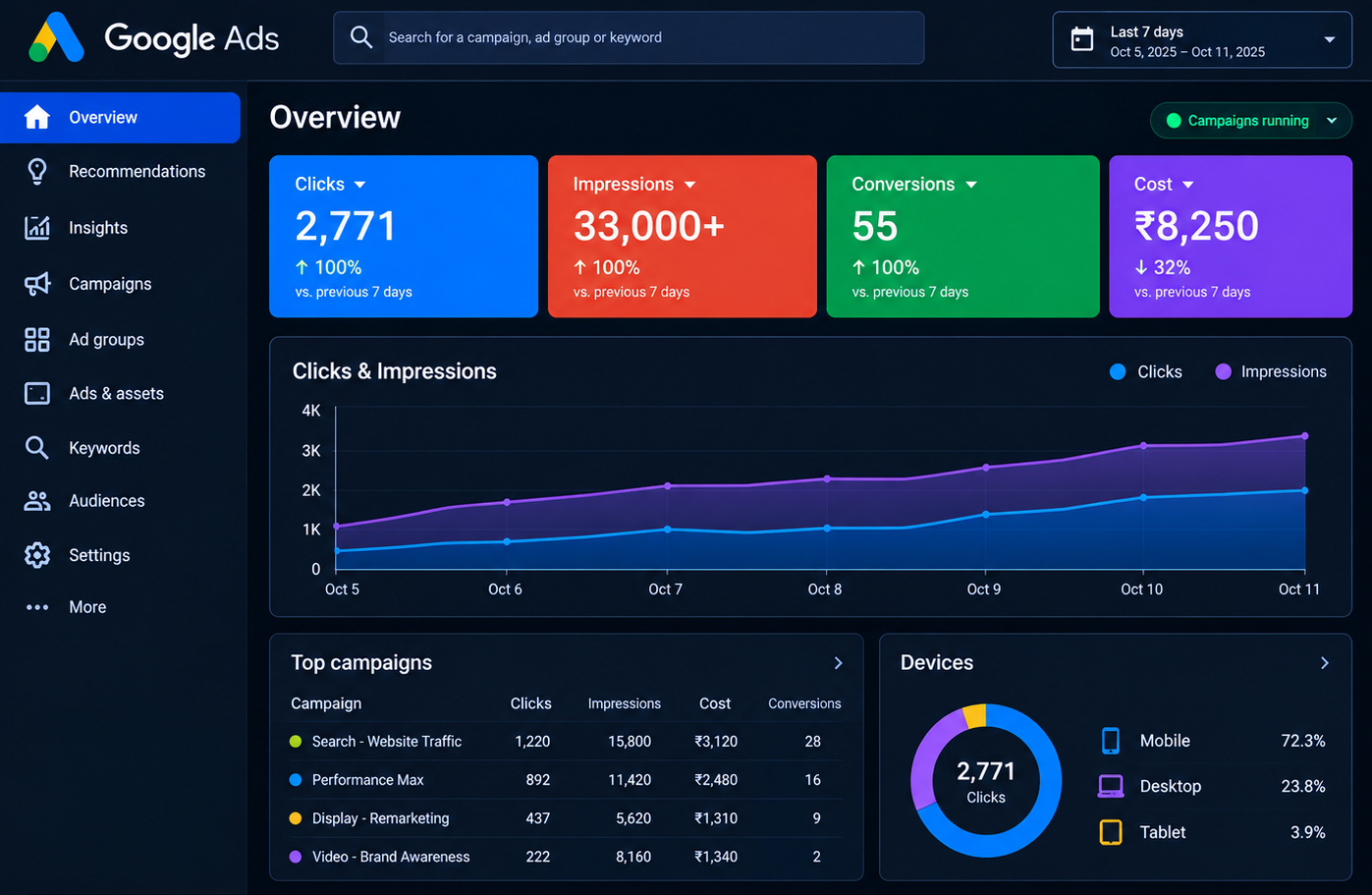Sort table by Conversions column header
The height and width of the screenshot is (895, 1372).
(x=804, y=703)
